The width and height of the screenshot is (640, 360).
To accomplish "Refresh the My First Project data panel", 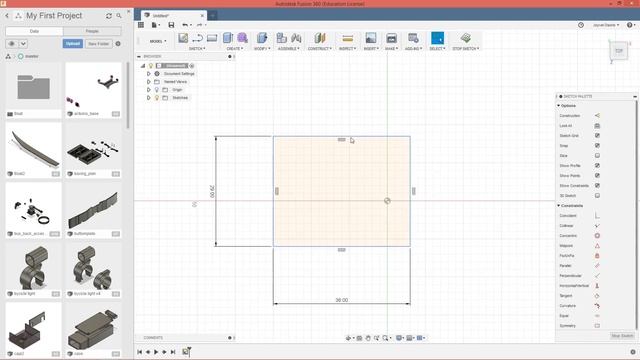I will point(109,16).
